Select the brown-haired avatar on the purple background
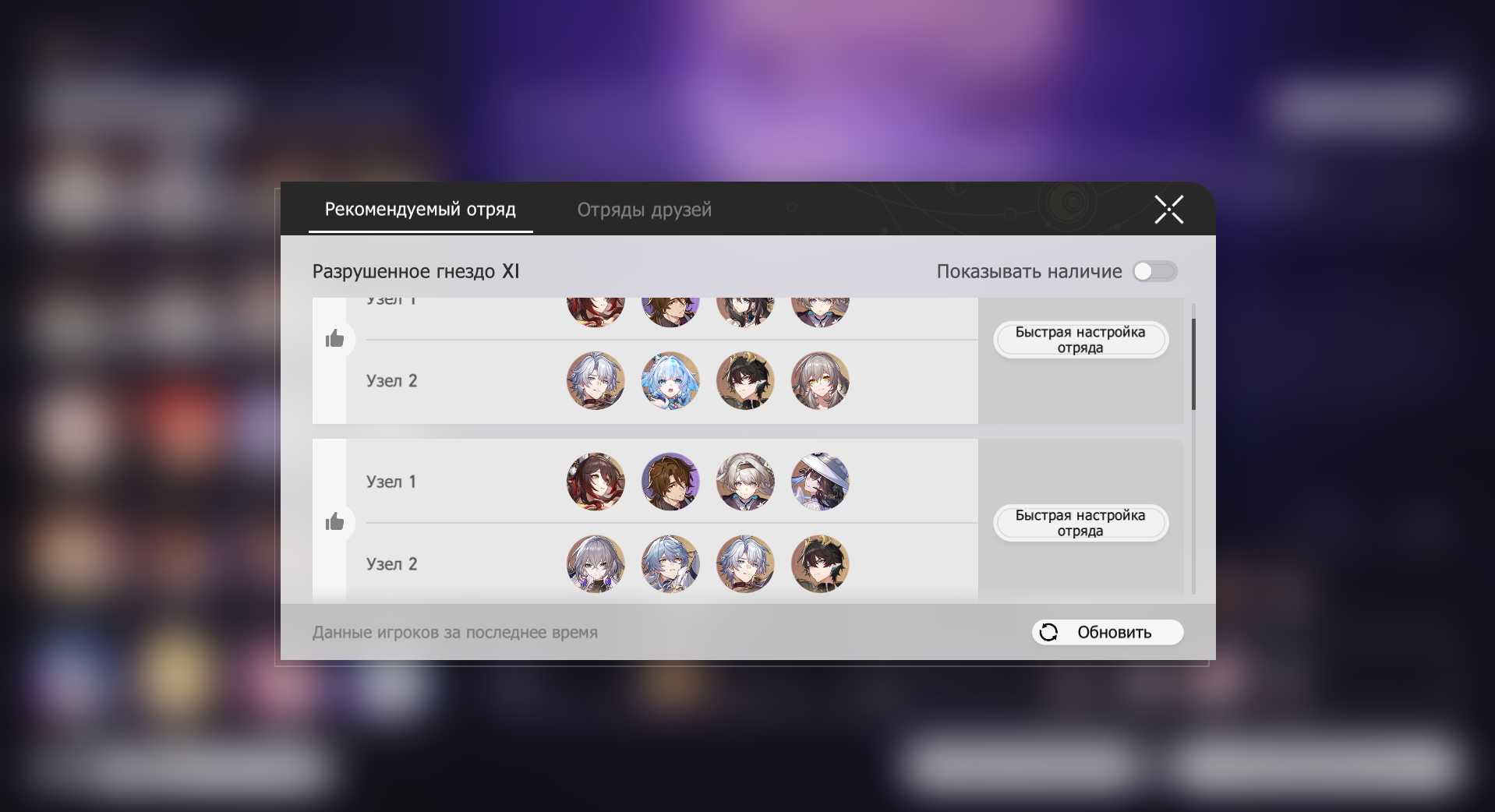 point(670,482)
